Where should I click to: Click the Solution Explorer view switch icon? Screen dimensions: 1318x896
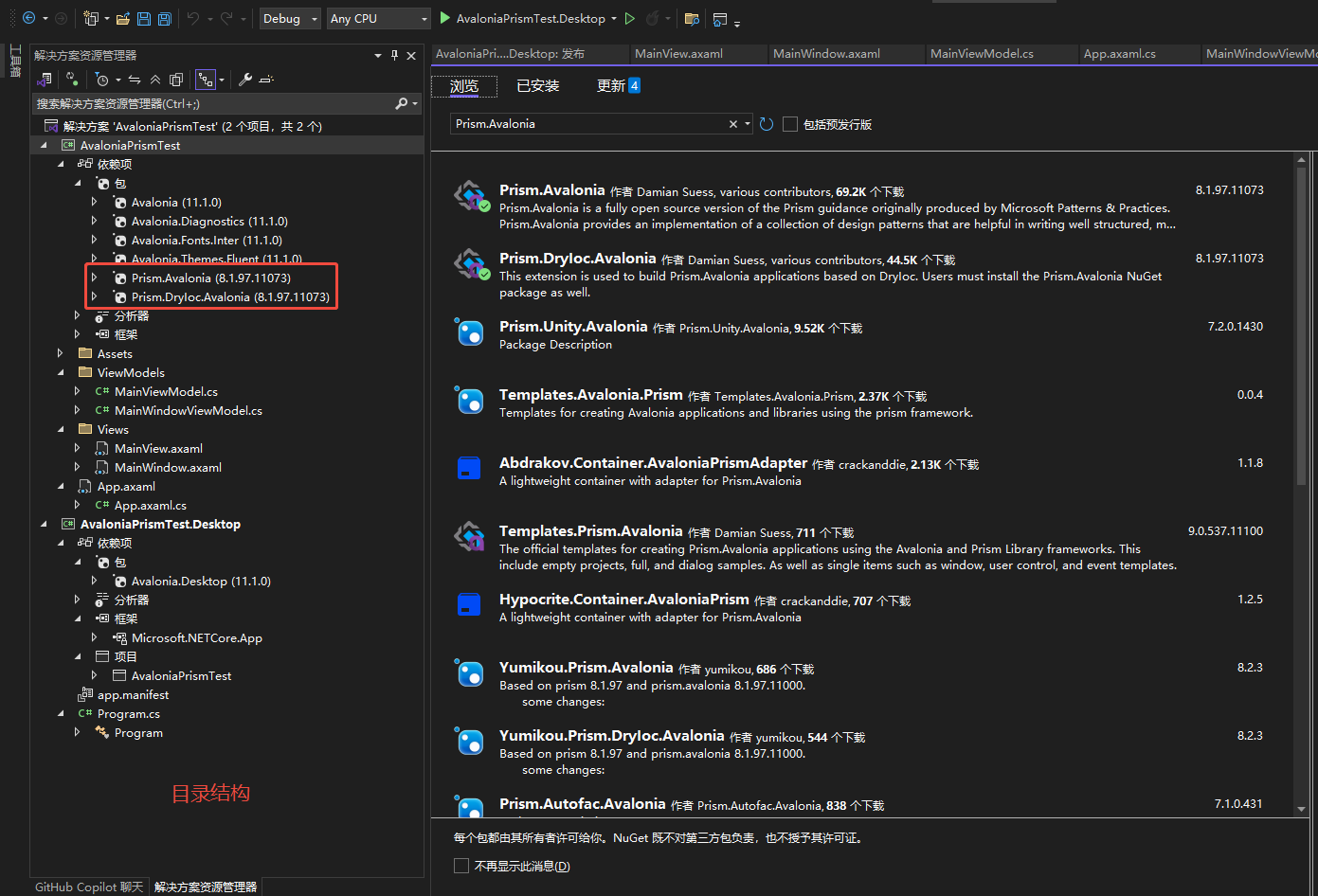45,80
